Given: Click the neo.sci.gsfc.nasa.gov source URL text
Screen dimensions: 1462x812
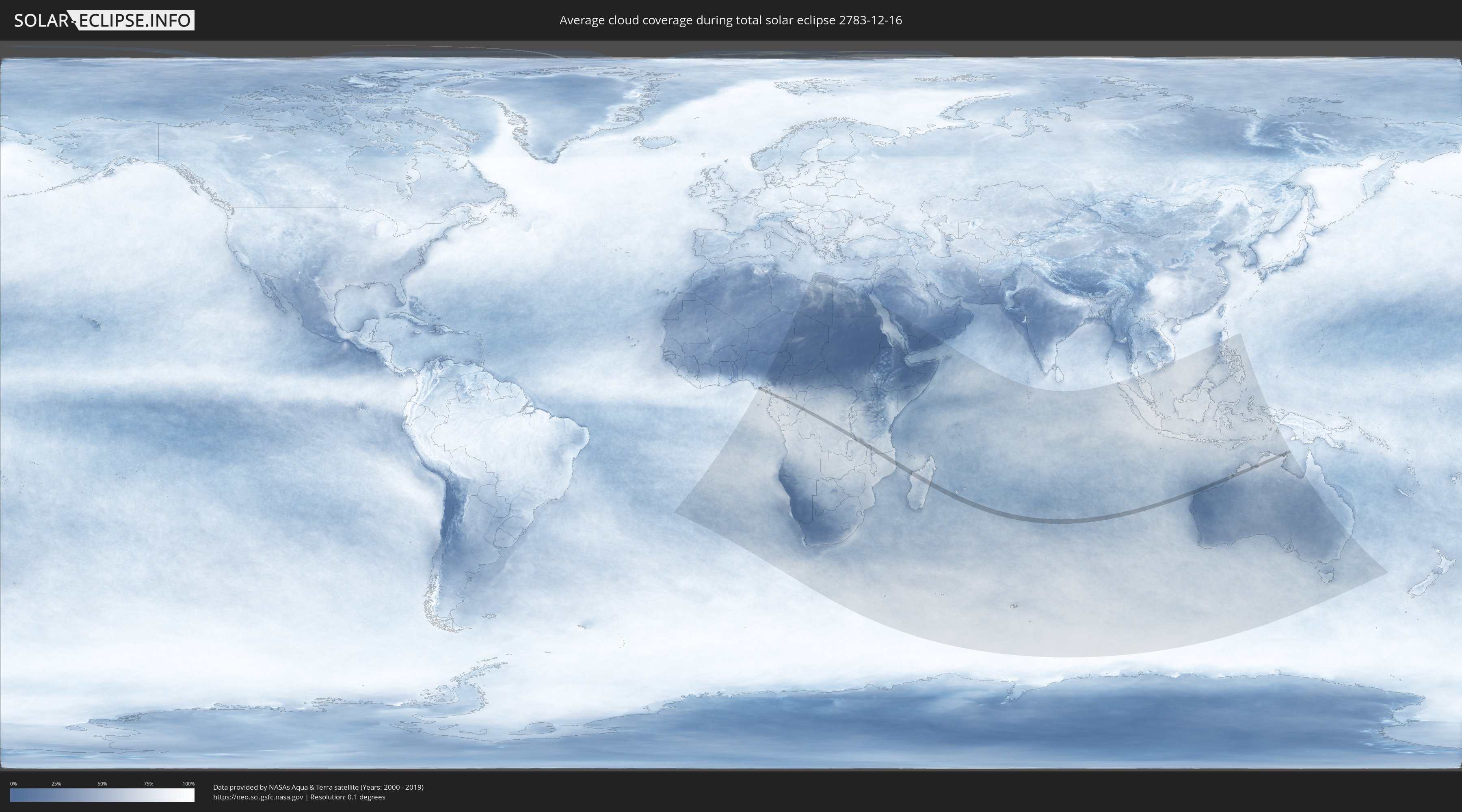Looking at the screenshot, I should [258, 797].
